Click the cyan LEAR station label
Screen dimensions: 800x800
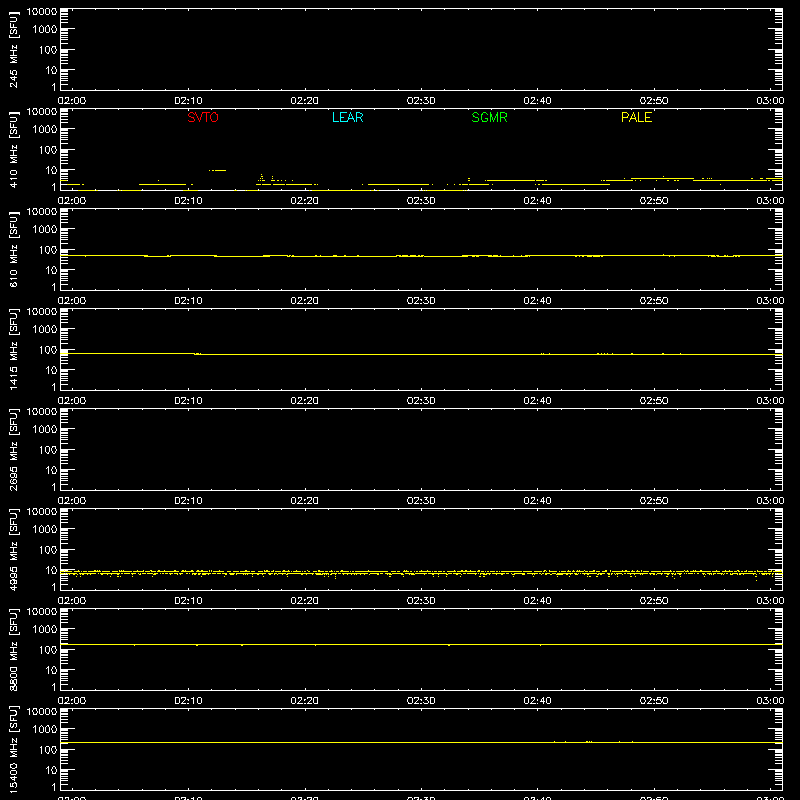(x=347, y=117)
